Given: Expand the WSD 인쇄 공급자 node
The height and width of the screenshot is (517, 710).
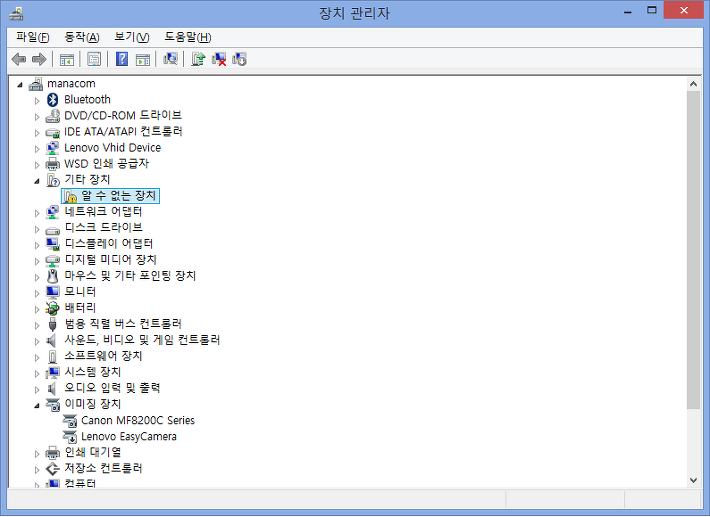Looking at the screenshot, I should pyautogui.click(x=37, y=165).
